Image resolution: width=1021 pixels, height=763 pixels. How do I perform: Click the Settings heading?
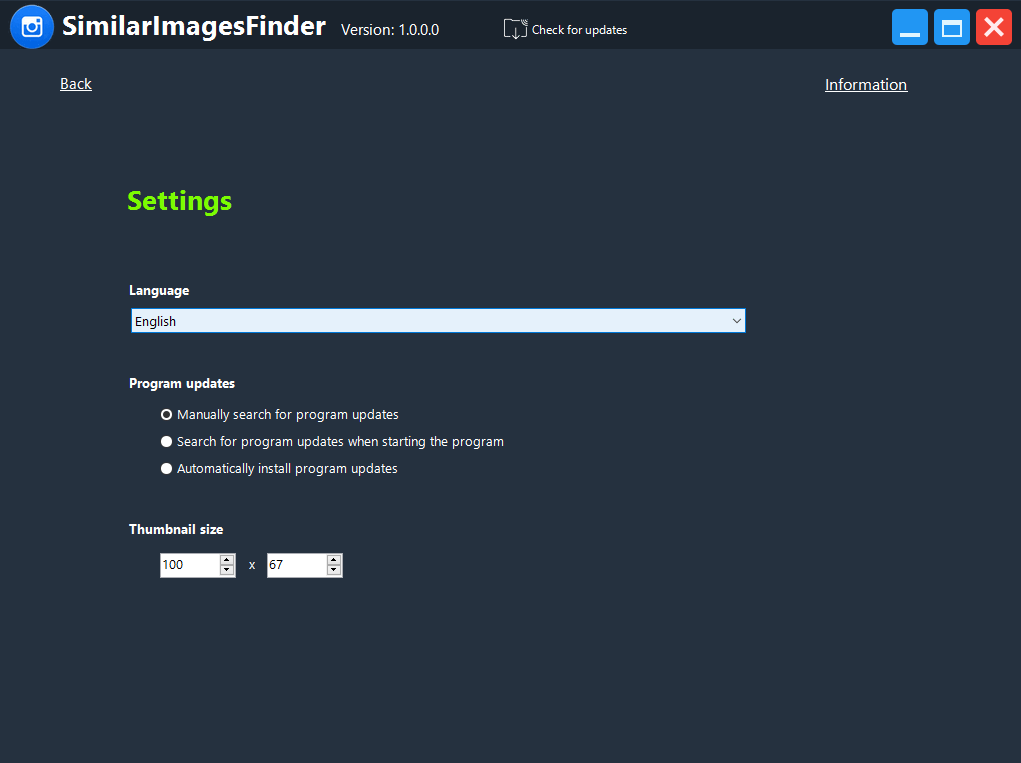(180, 201)
